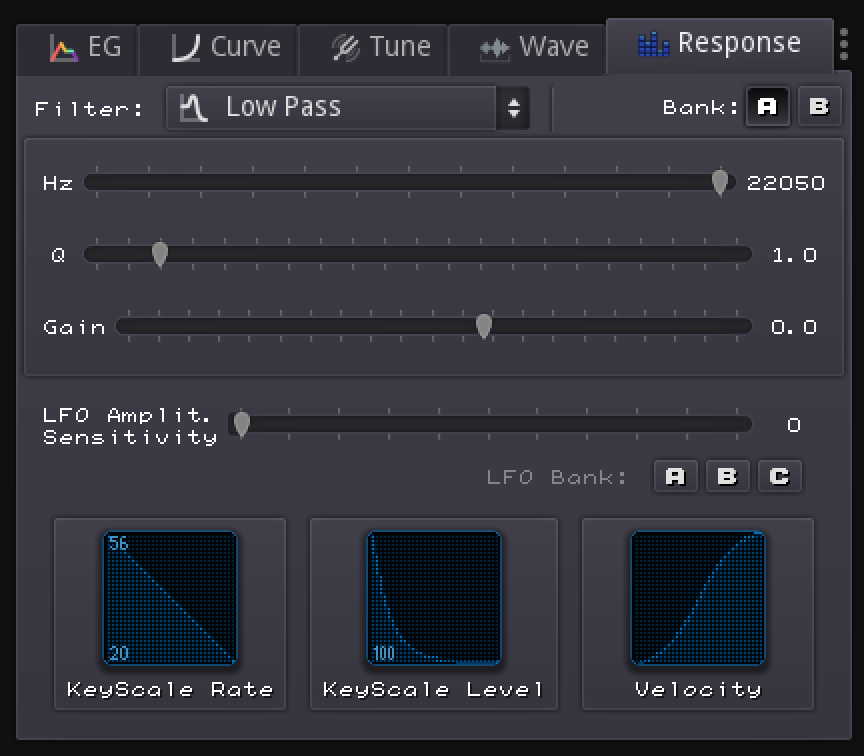Click the LFO sensitivity value 0
864x756 pixels.
coord(794,425)
